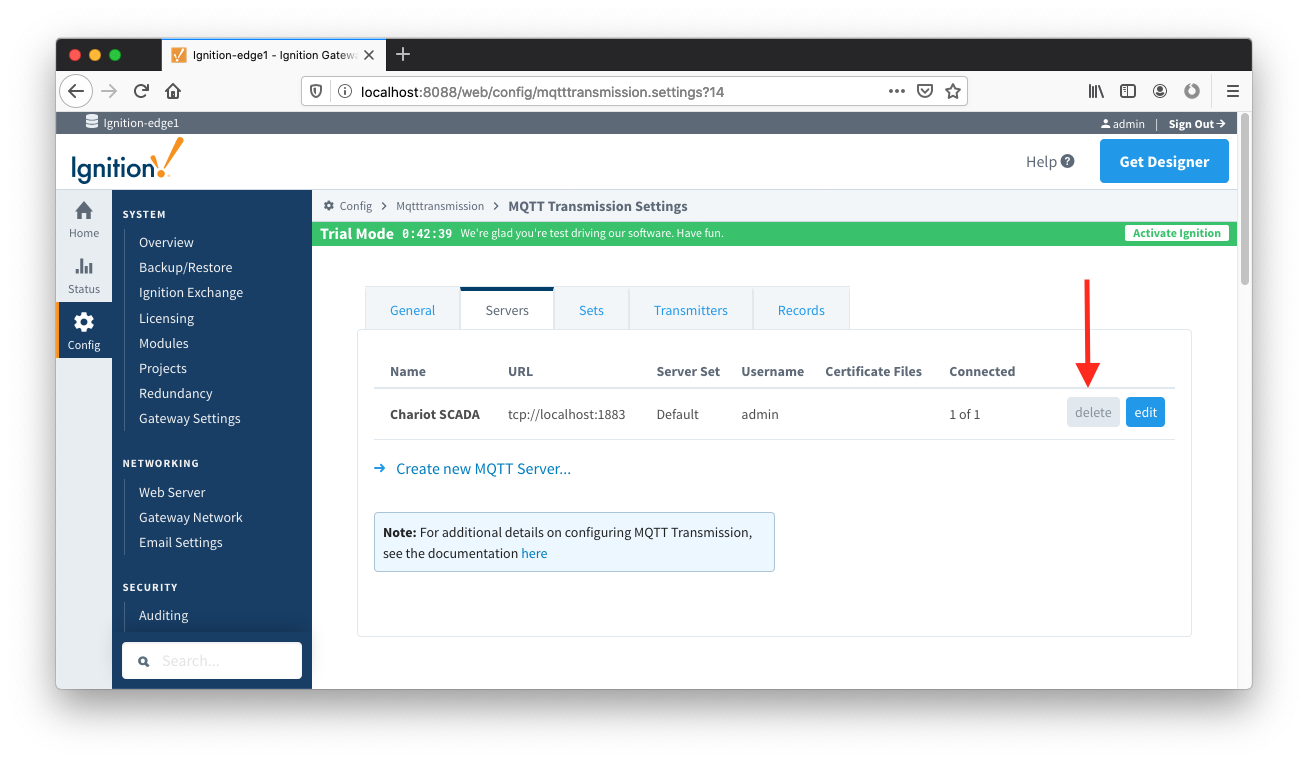Show site information icon in the address bar
This screenshot has height=763, width=1308.
pyautogui.click(x=345, y=91)
